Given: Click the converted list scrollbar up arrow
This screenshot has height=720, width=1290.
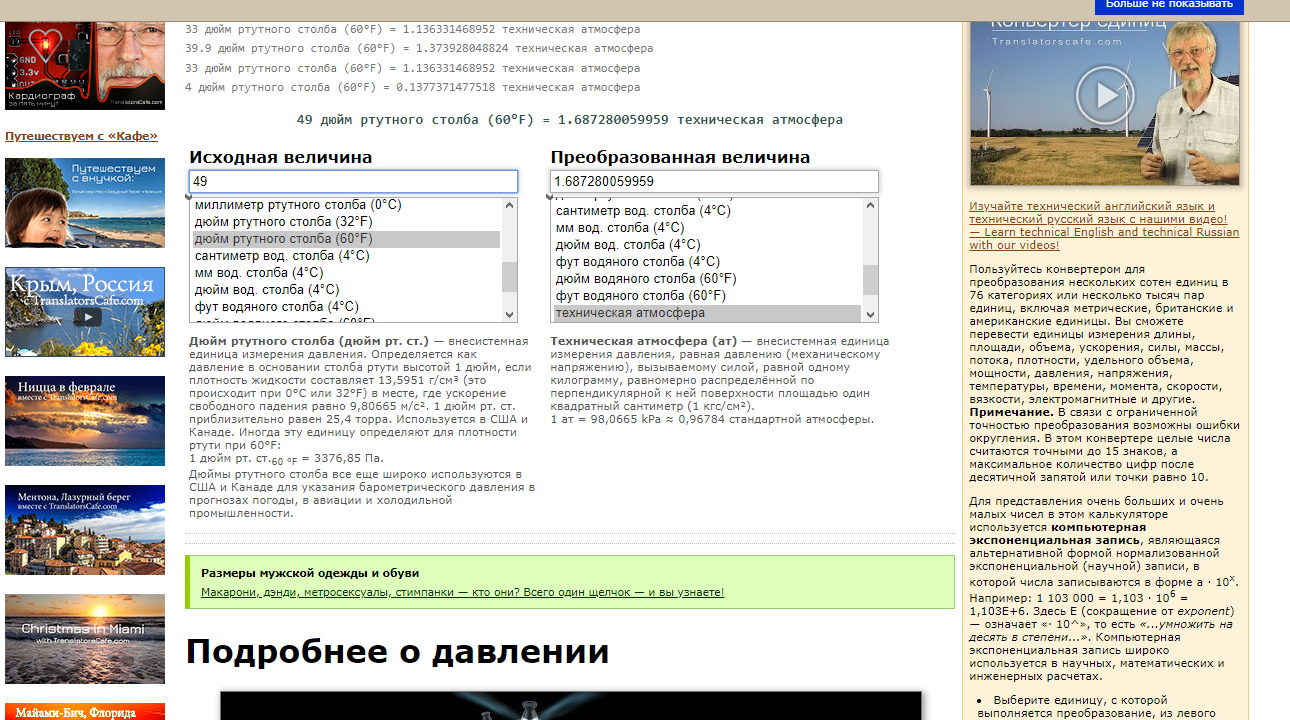Looking at the screenshot, I should [870, 206].
